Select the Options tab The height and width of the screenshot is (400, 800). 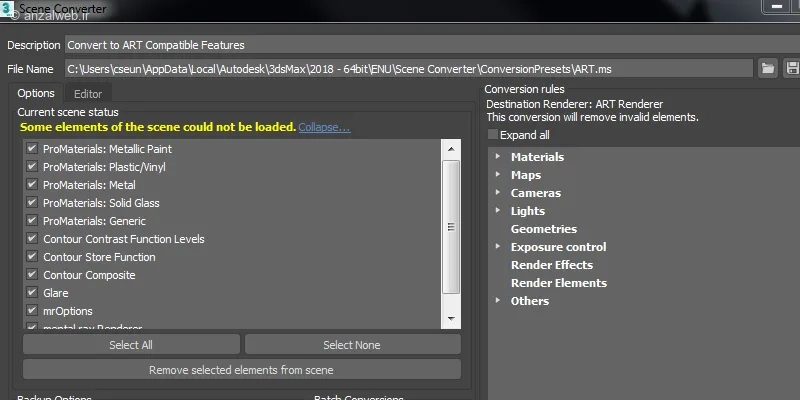[x=36, y=94]
